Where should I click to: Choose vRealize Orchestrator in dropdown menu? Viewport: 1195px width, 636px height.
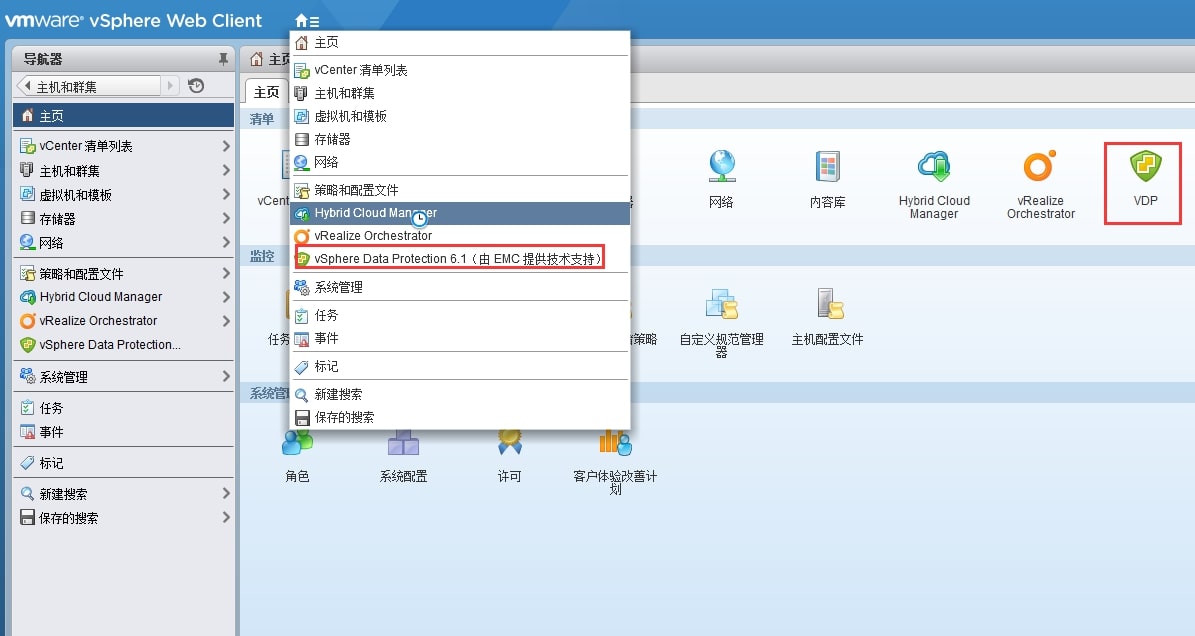(x=460, y=236)
